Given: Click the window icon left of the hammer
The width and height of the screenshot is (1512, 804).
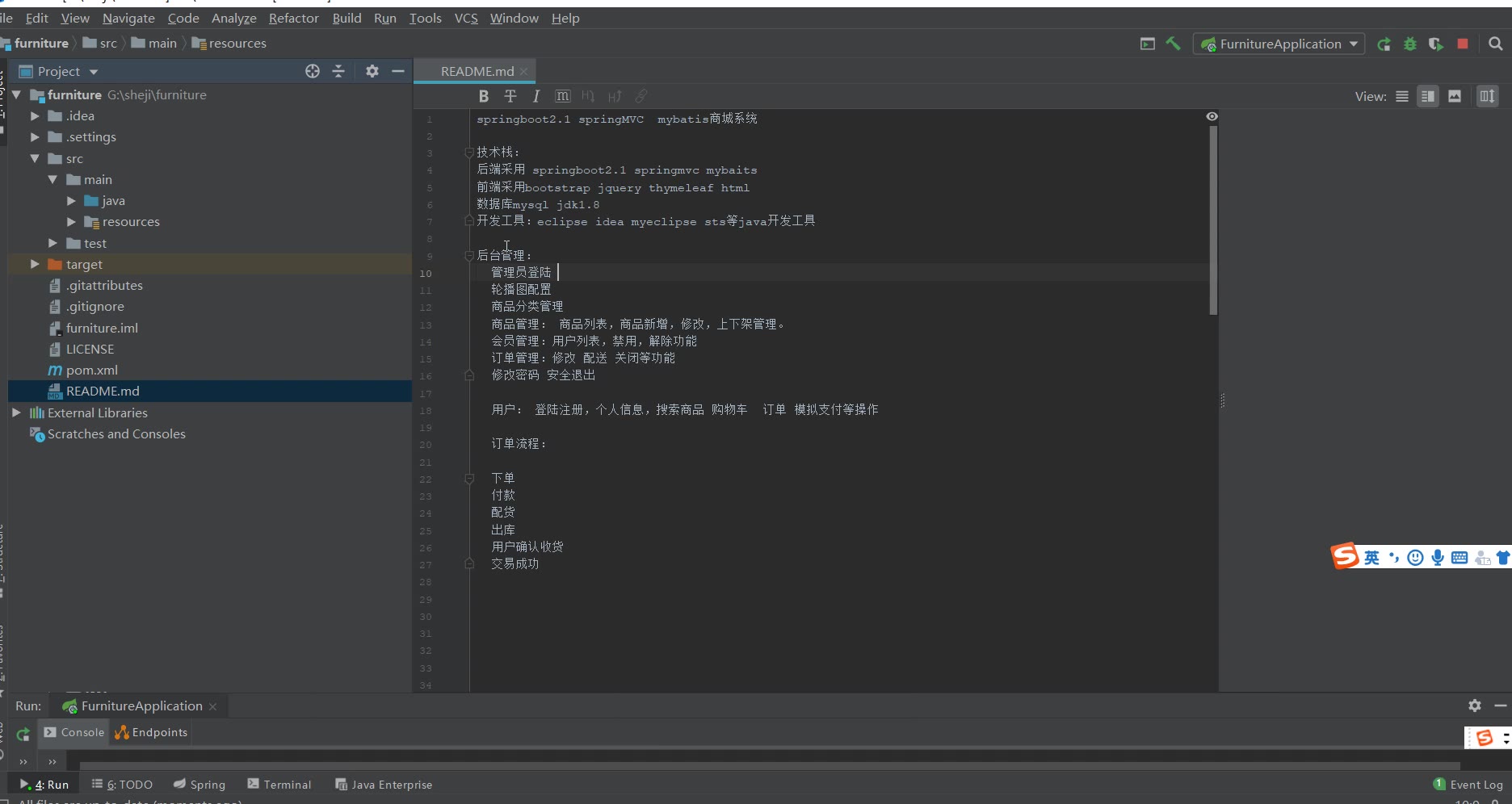Looking at the screenshot, I should 1148,44.
